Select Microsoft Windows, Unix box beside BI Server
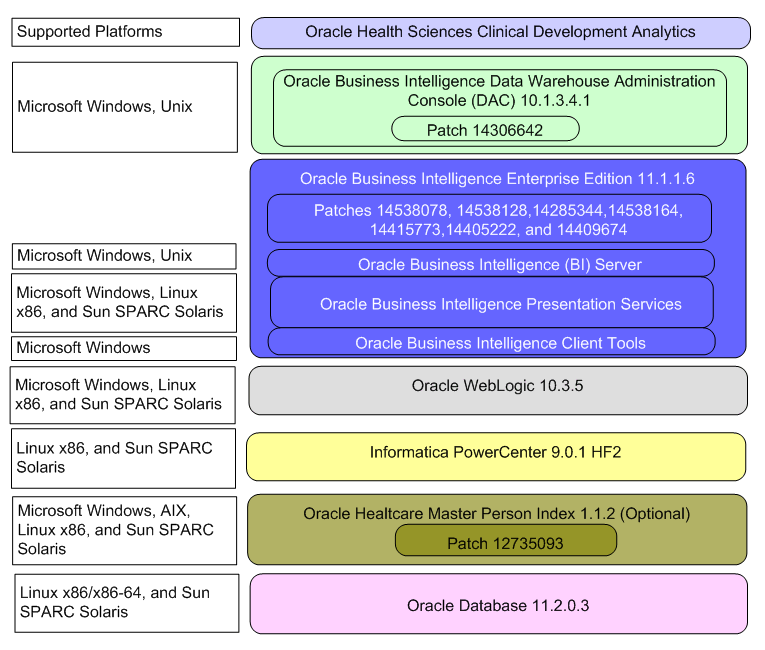Viewport: 765px width, 650px height. coord(124,256)
